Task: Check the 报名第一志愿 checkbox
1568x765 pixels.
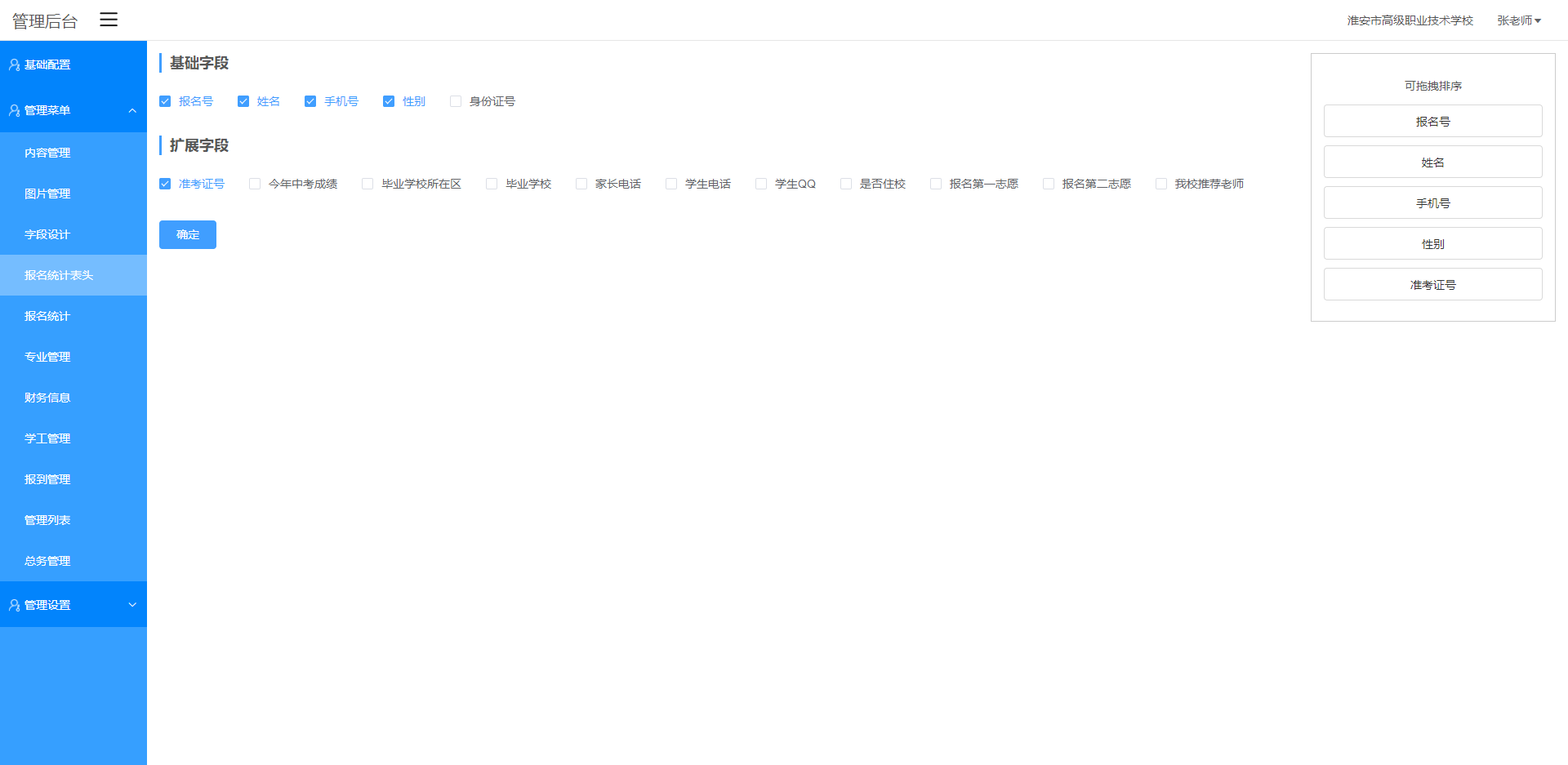Action: (x=936, y=184)
